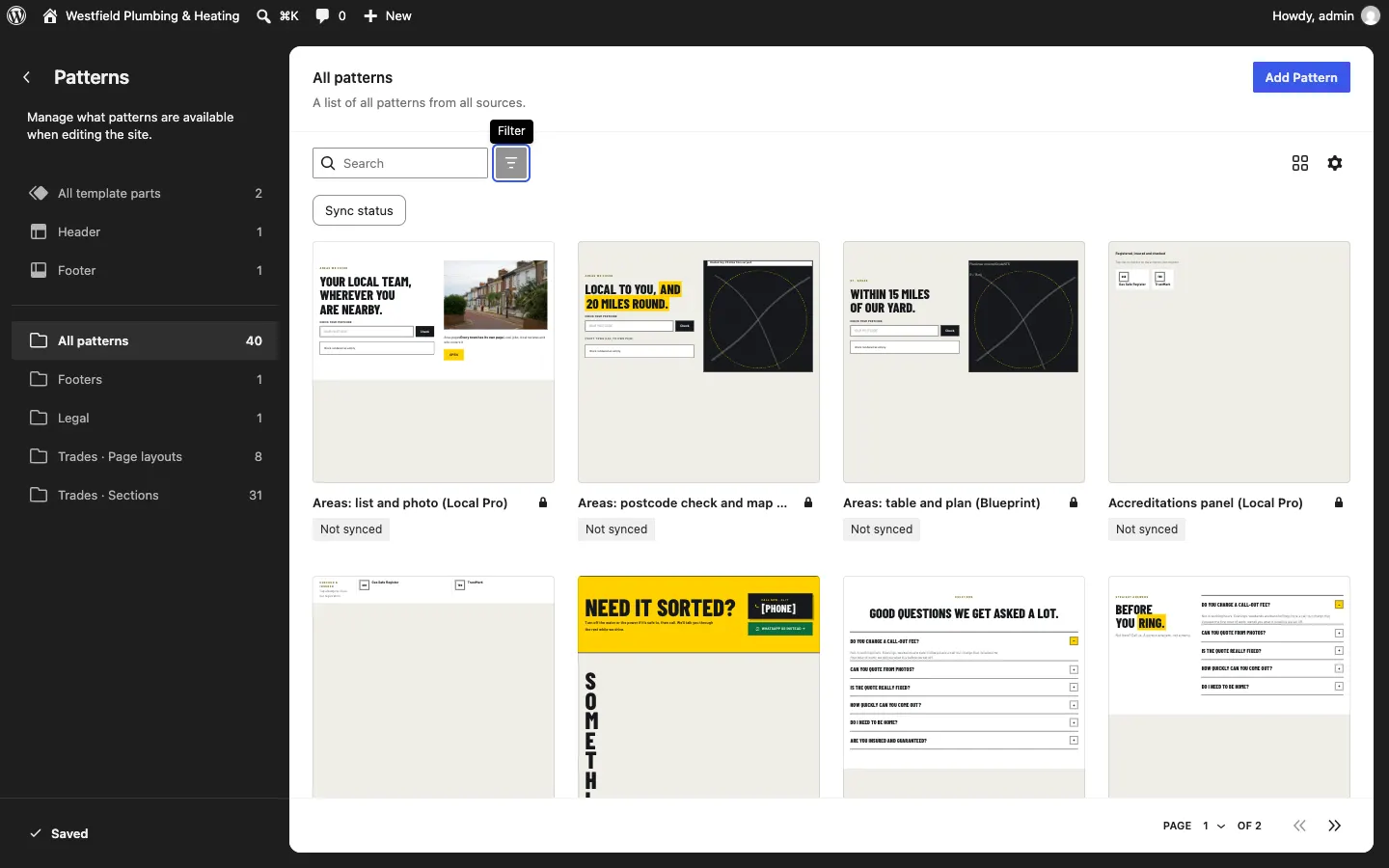
Task: Select Footer template part category
Action: pyautogui.click(x=145, y=270)
